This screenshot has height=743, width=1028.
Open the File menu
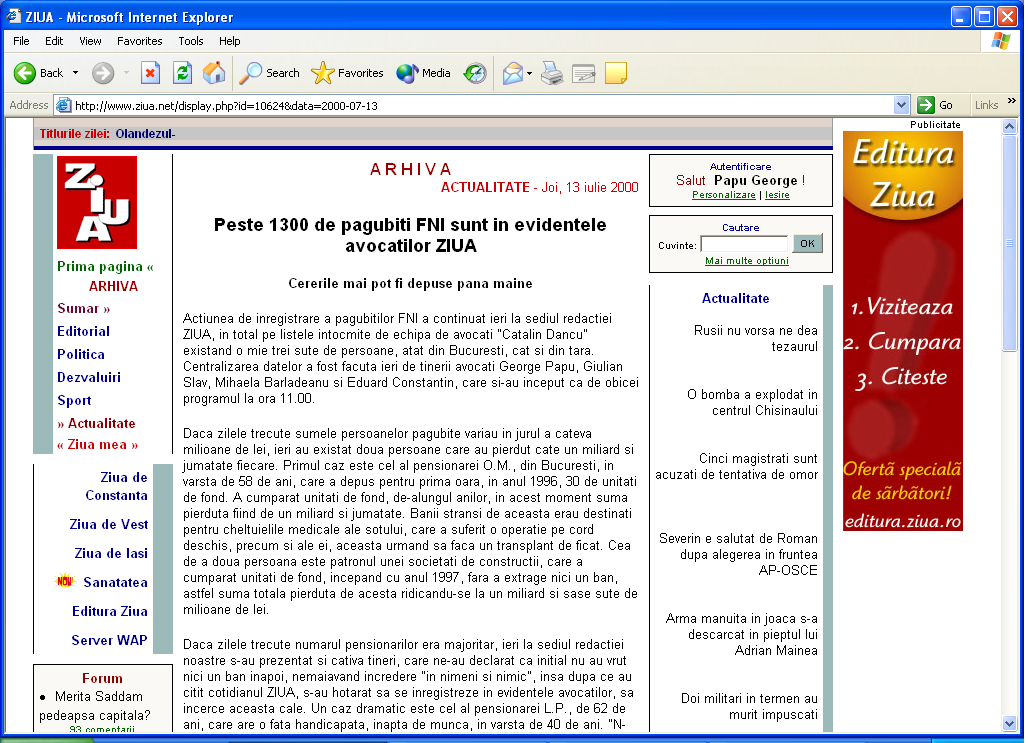21,41
